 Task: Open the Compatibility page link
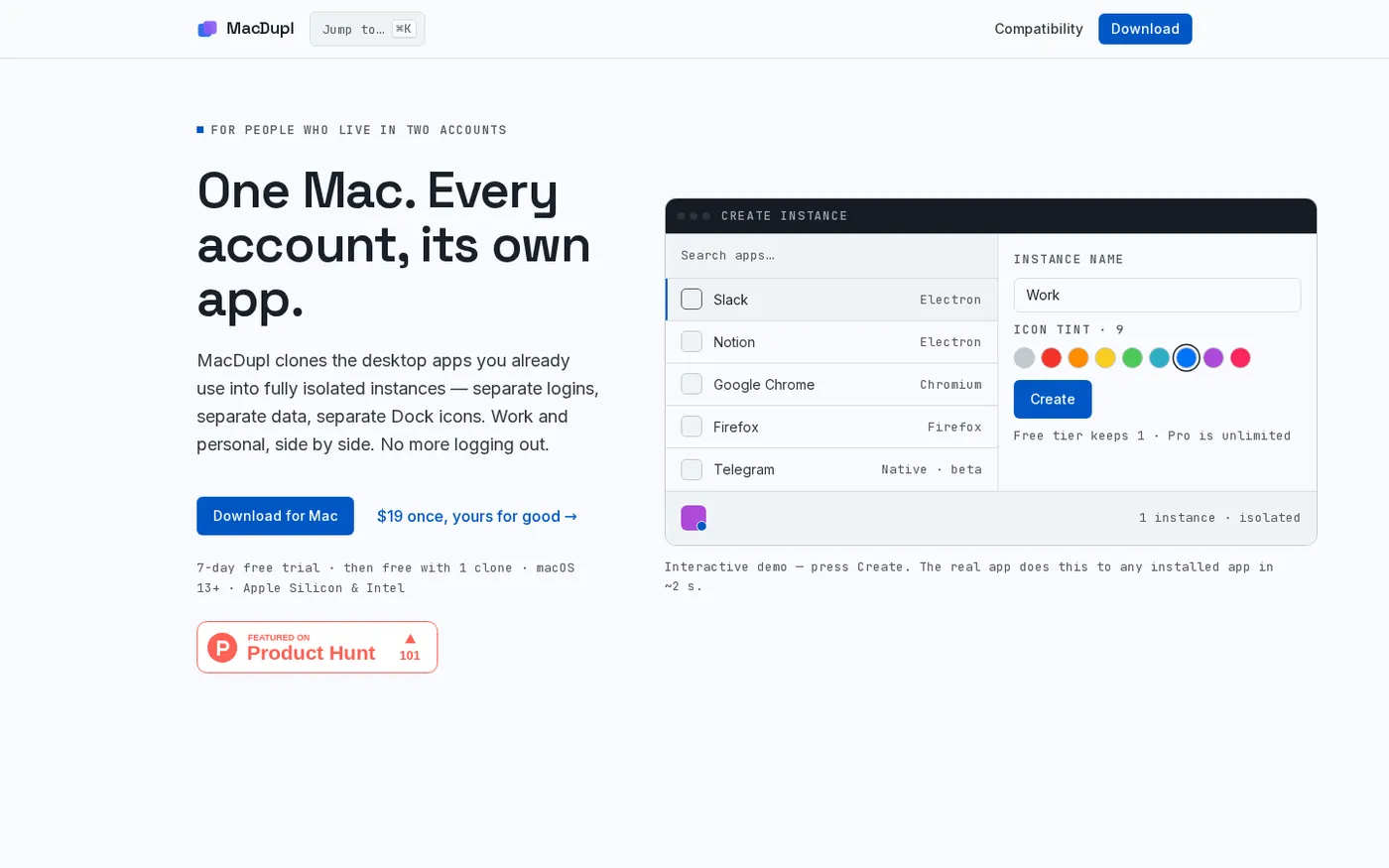pos(1039,29)
